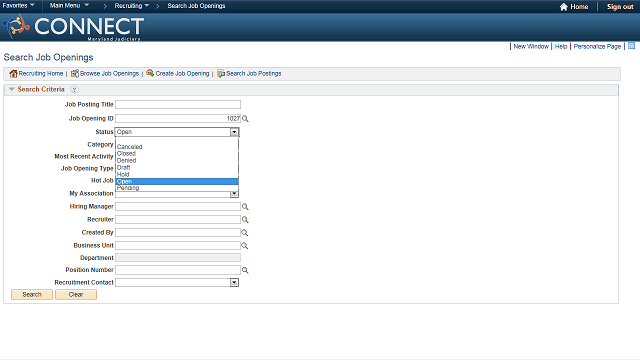
Task: Open Job Opening ID lookup magnifier
Action: (x=245, y=119)
